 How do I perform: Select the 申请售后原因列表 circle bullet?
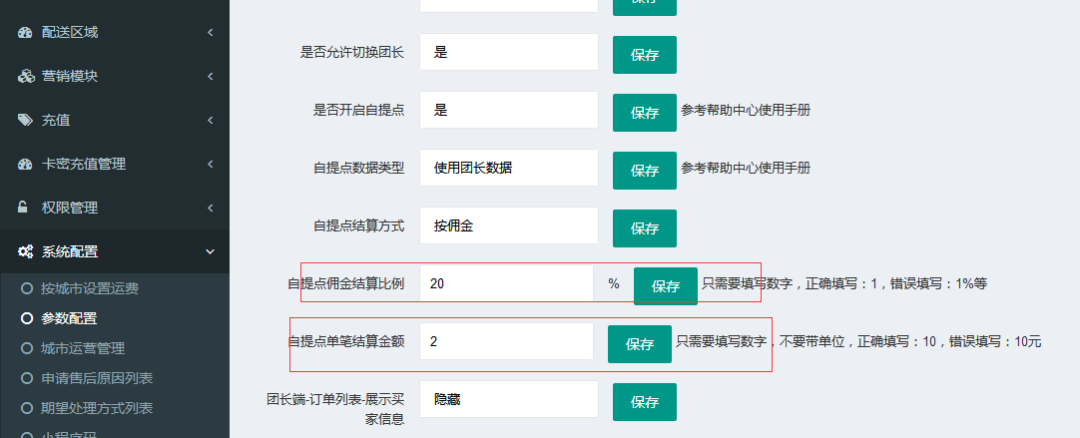[x=27, y=378]
